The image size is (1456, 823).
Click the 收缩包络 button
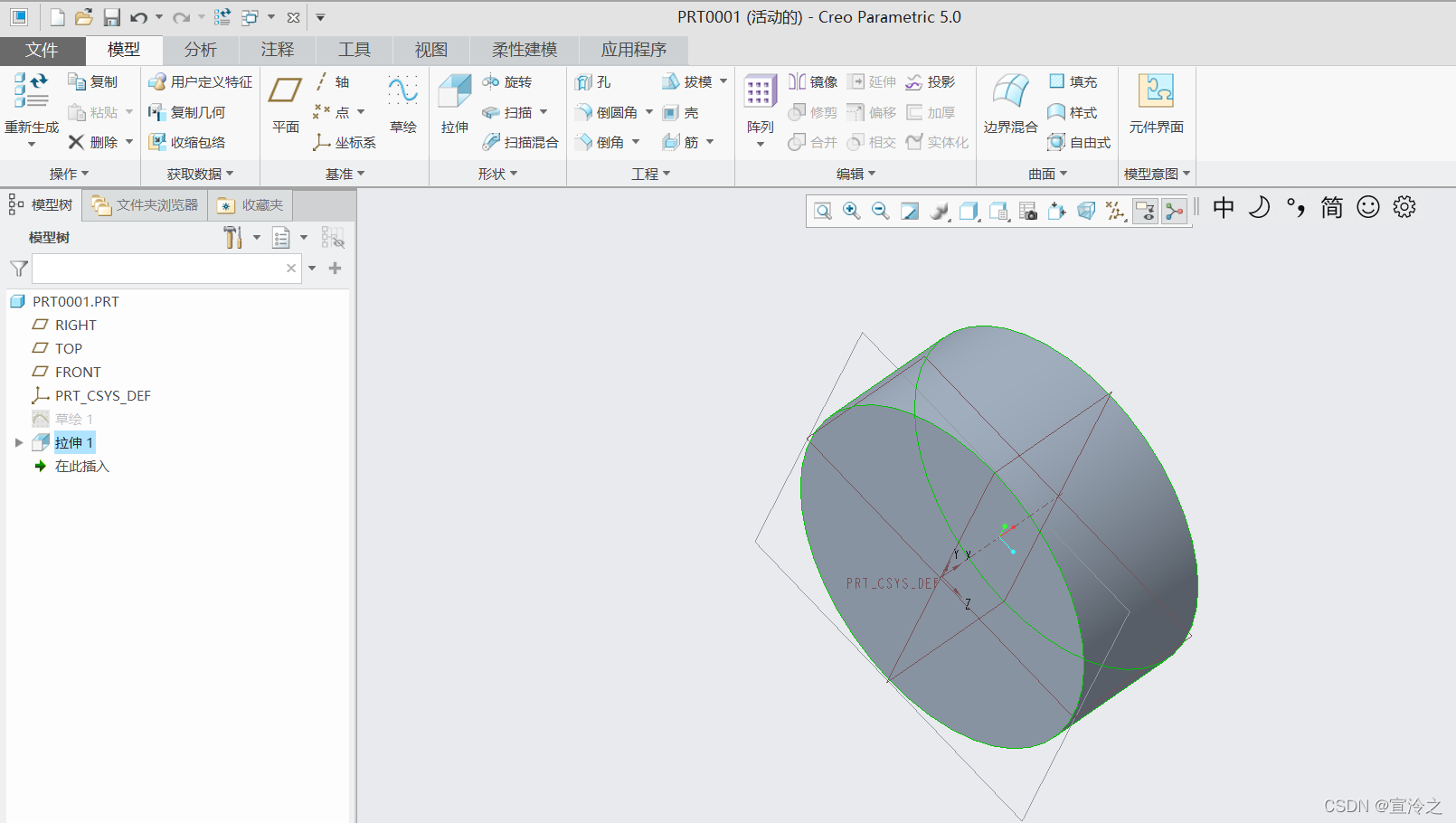click(187, 143)
